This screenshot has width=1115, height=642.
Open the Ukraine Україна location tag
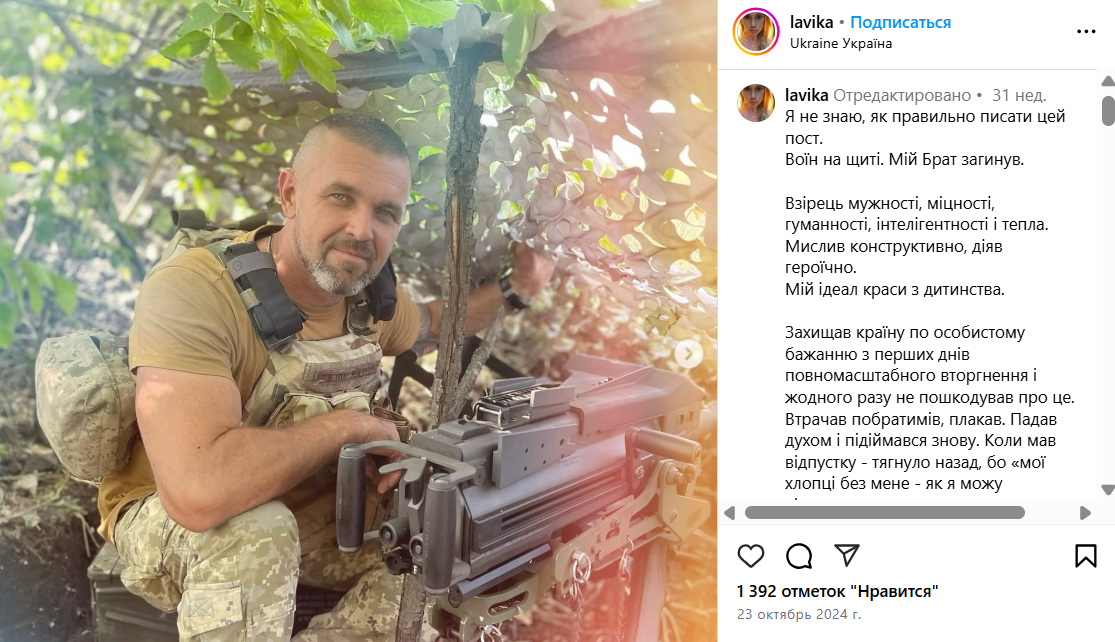tap(841, 43)
